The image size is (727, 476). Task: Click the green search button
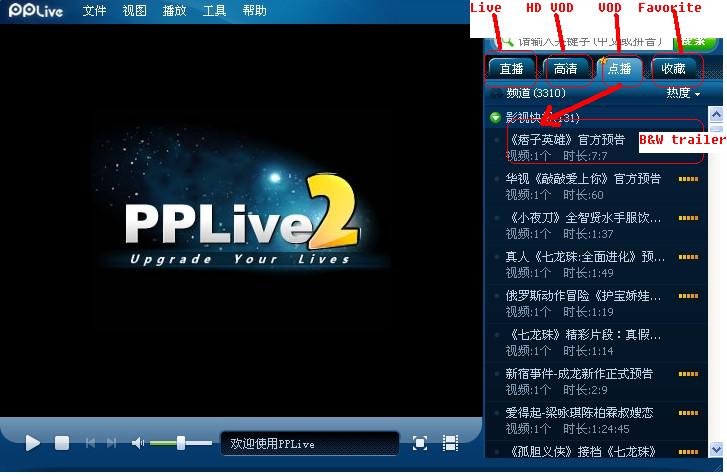click(x=696, y=42)
